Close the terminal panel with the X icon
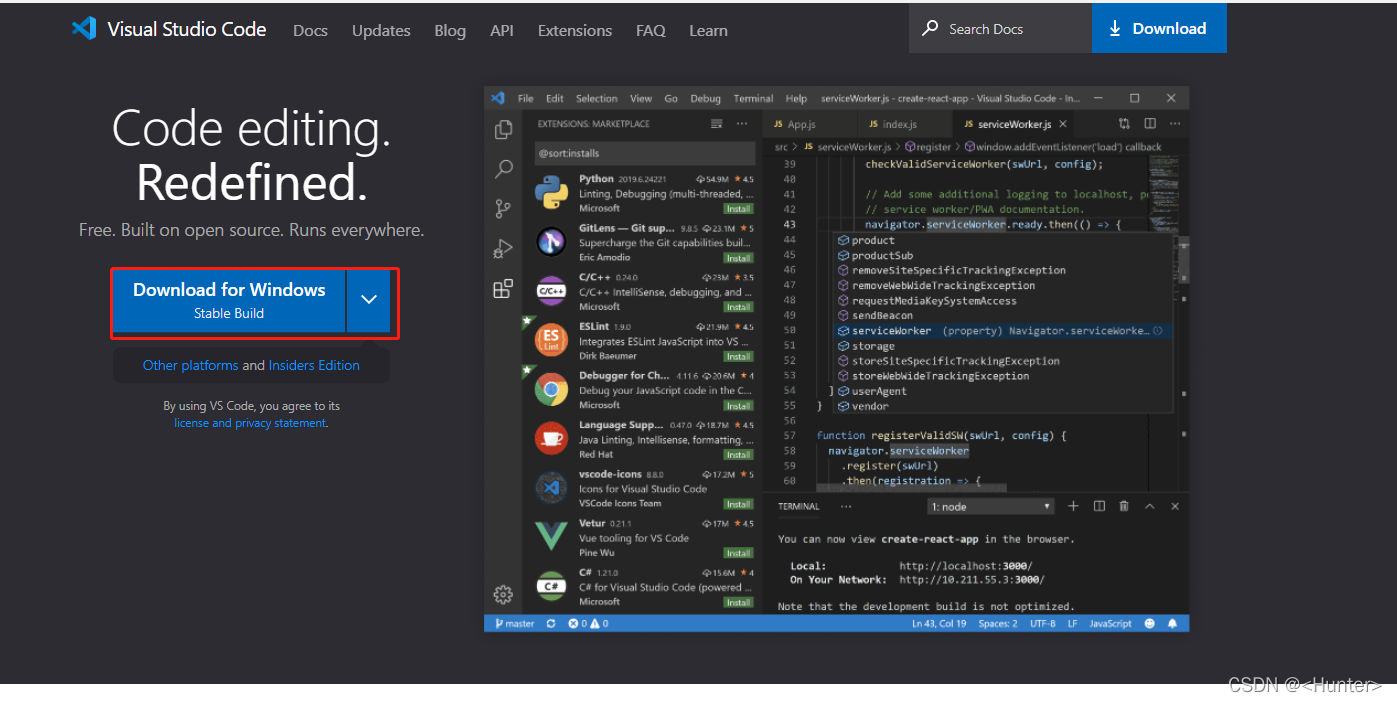The height and width of the screenshot is (702, 1397). 1175,506
